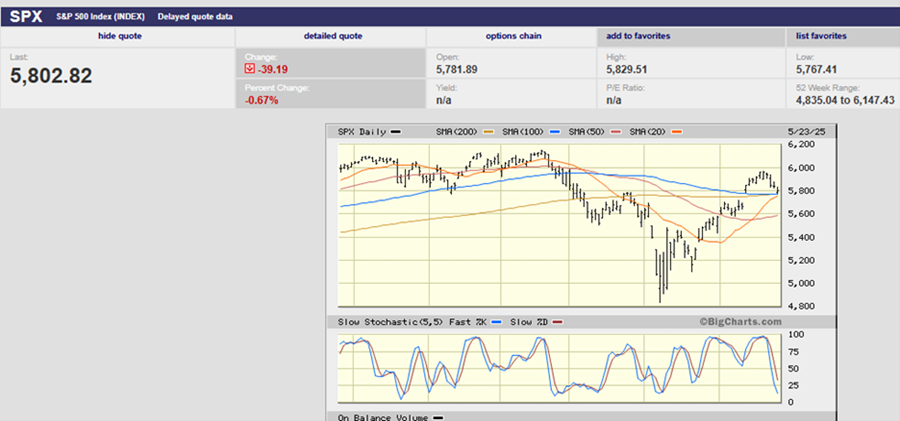Click the P/E Ratio n/a value
Viewport: 900px width, 421px height.
coord(613,101)
